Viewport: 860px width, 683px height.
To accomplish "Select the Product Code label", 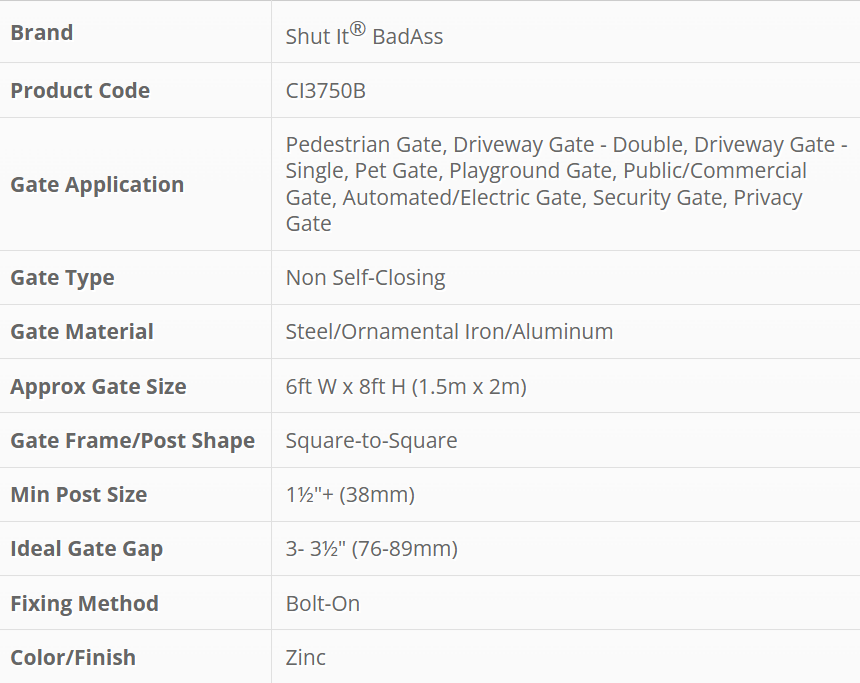I will pos(80,91).
